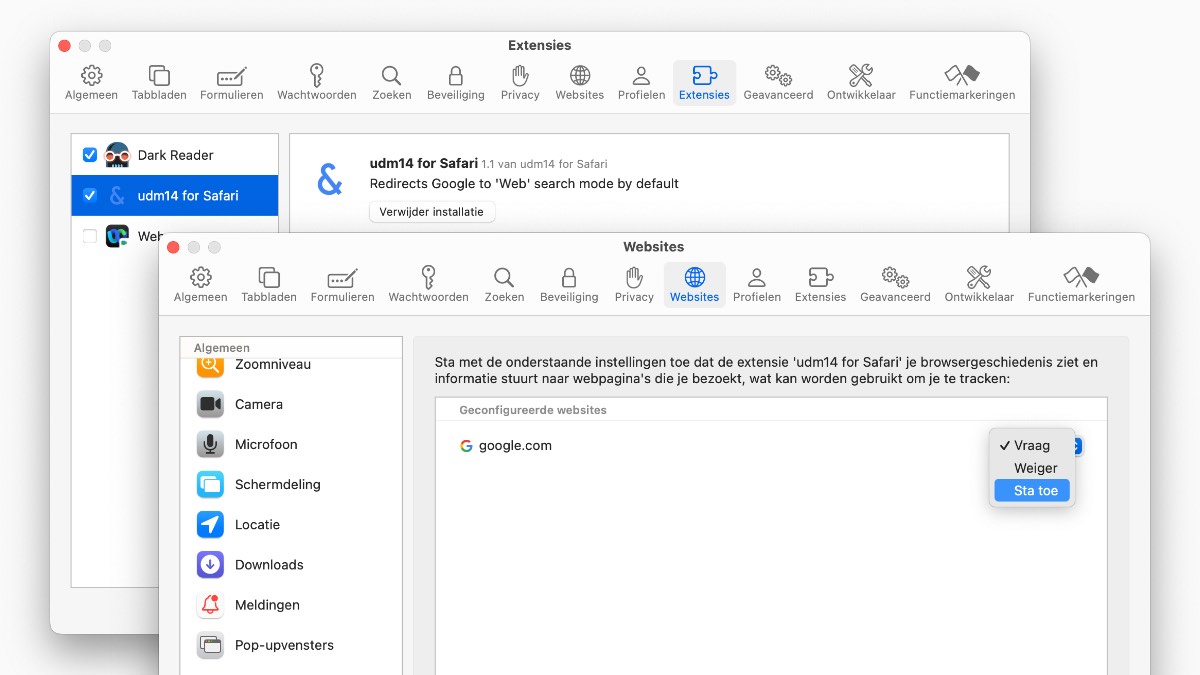This screenshot has width=1200, height=675.
Task: Disable the Dark Reader extension
Action: pos(90,155)
